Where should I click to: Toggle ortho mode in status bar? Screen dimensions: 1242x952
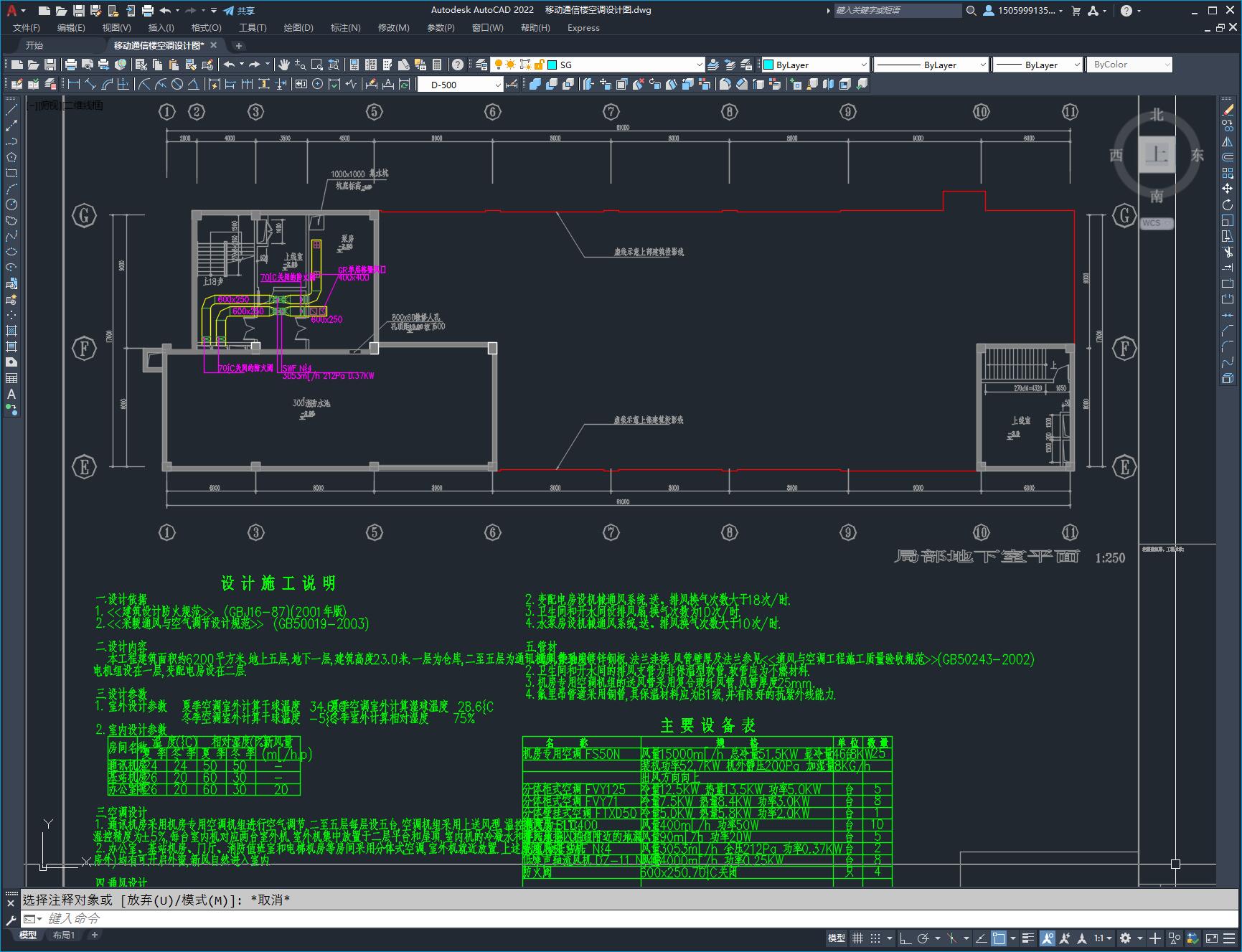[x=905, y=938]
